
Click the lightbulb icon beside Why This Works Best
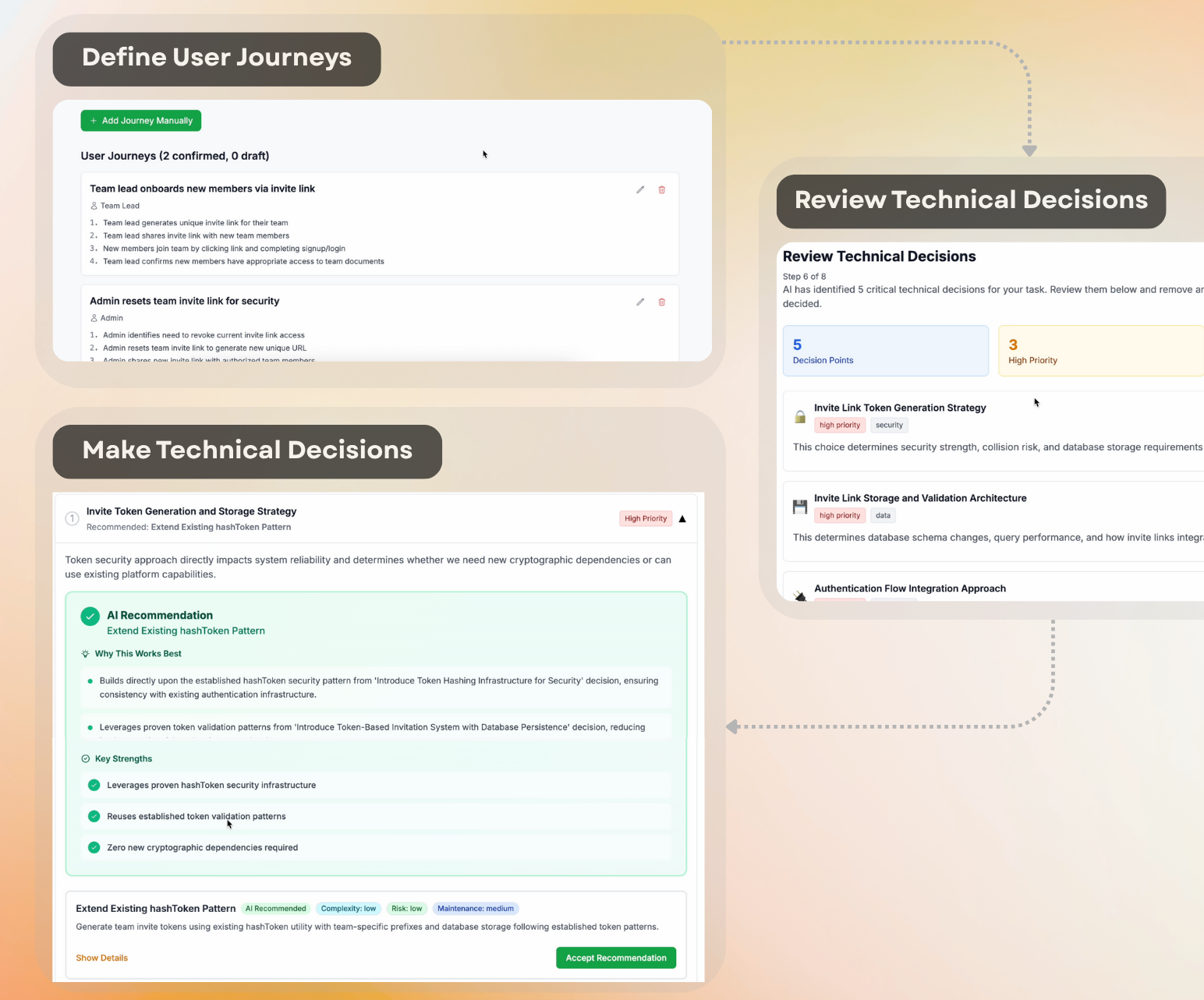pos(86,654)
